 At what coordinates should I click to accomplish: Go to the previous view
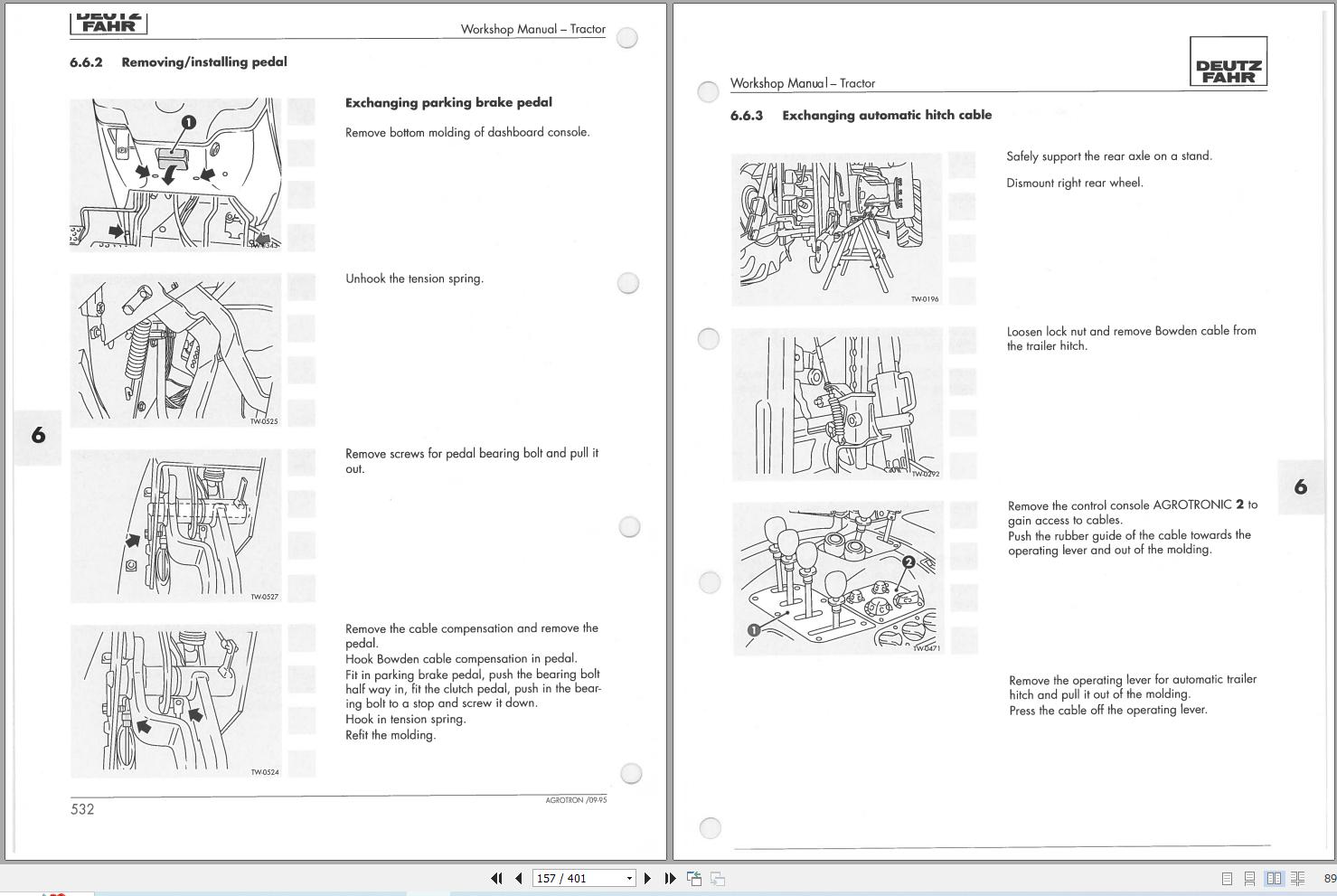click(693, 878)
